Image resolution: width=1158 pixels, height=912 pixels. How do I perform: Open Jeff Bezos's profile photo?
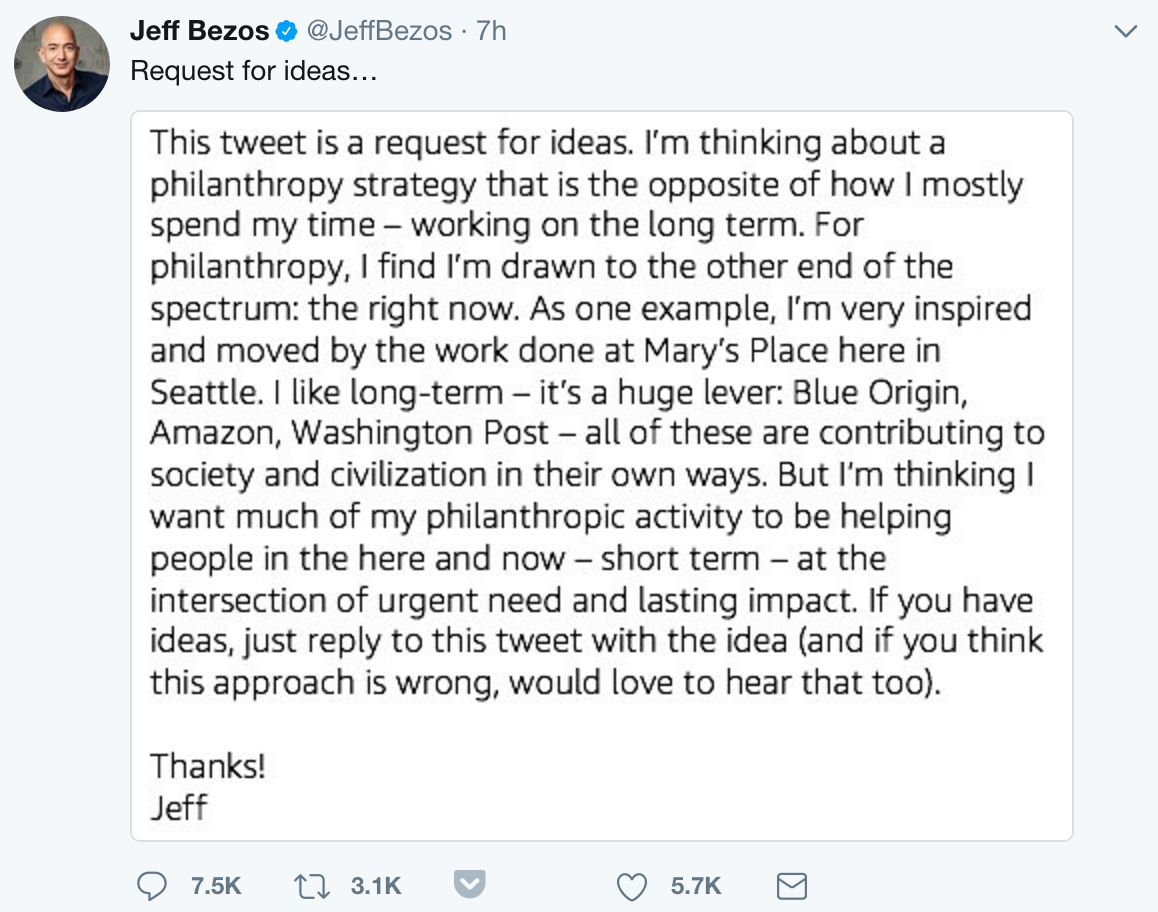pyautogui.click(x=62, y=64)
